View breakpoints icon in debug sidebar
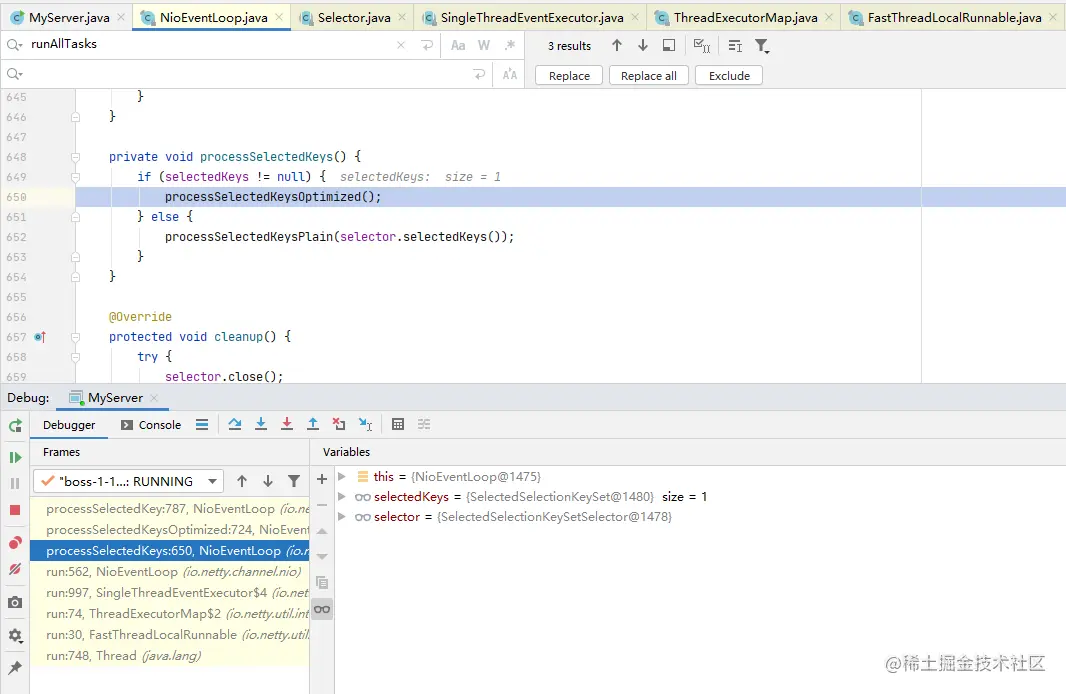The height and width of the screenshot is (694, 1066). pyautogui.click(x=15, y=542)
